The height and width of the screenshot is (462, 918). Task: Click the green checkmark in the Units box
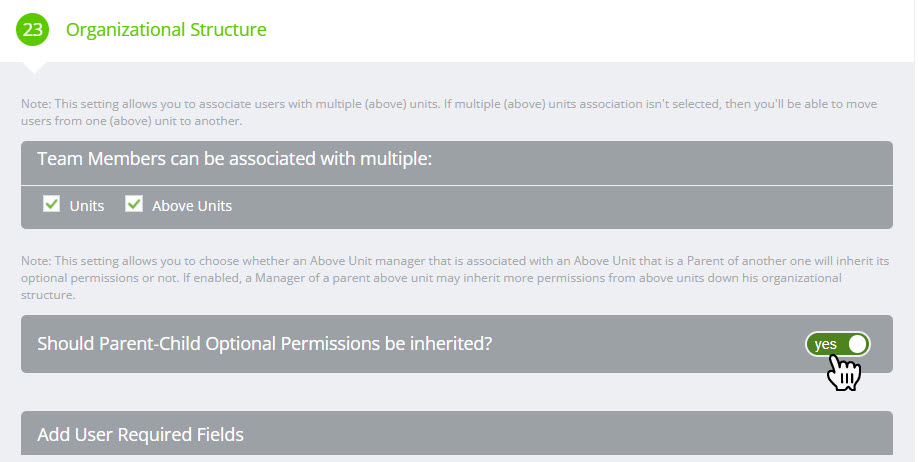pyautogui.click(x=52, y=203)
